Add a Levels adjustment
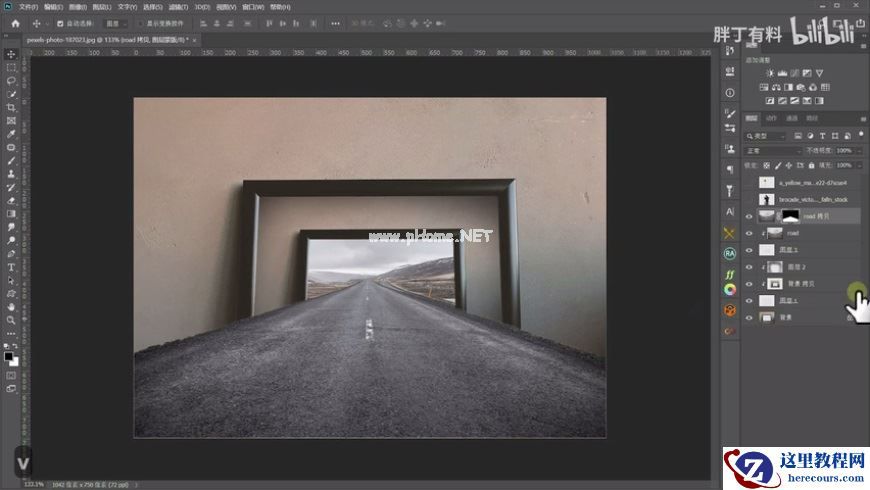Viewport: 870px width, 490px height. (x=782, y=73)
